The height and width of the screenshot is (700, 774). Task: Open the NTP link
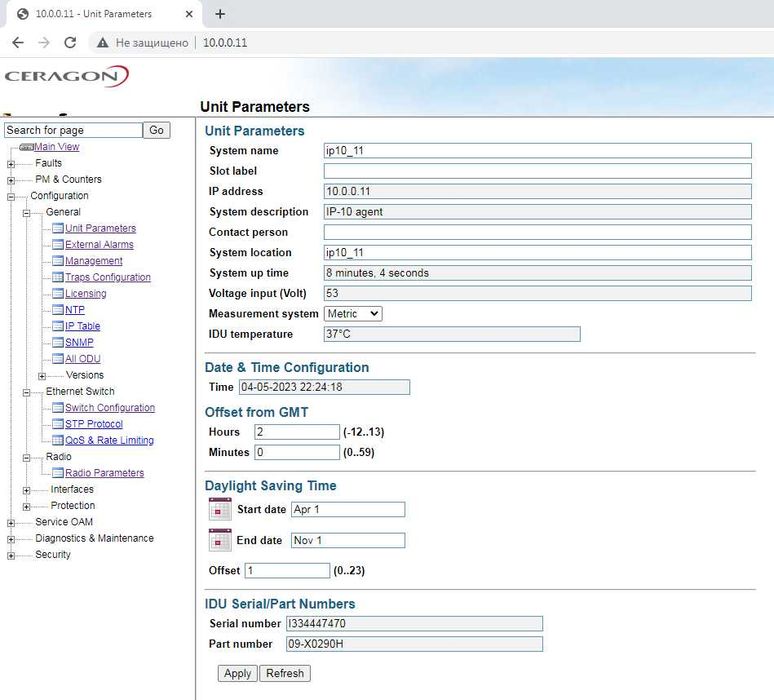pyautogui.click(x=75, y=310)
